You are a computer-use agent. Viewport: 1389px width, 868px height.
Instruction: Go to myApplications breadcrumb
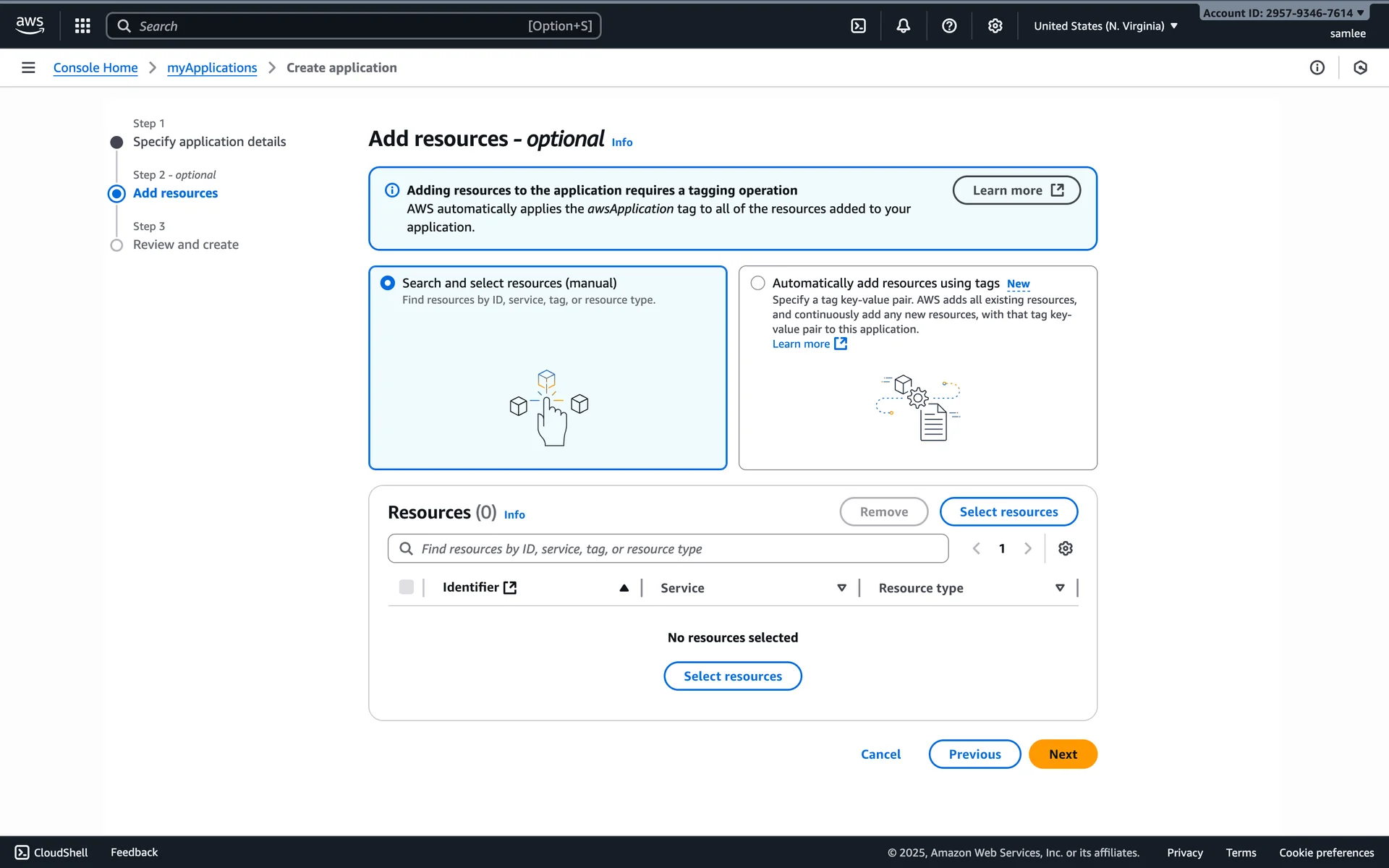point(212,67)
